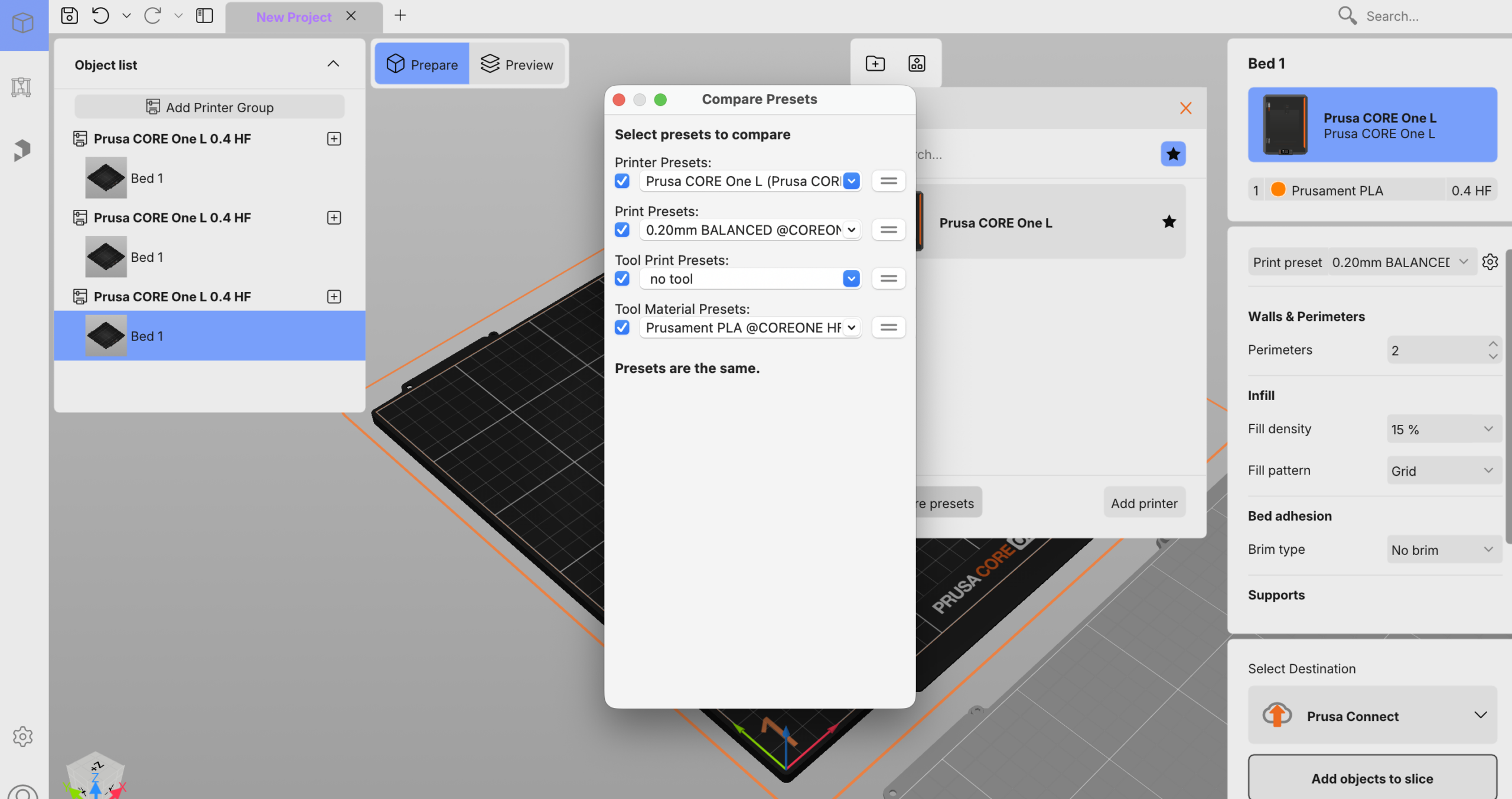Click the Add printer button

[x=1144, y=503]
